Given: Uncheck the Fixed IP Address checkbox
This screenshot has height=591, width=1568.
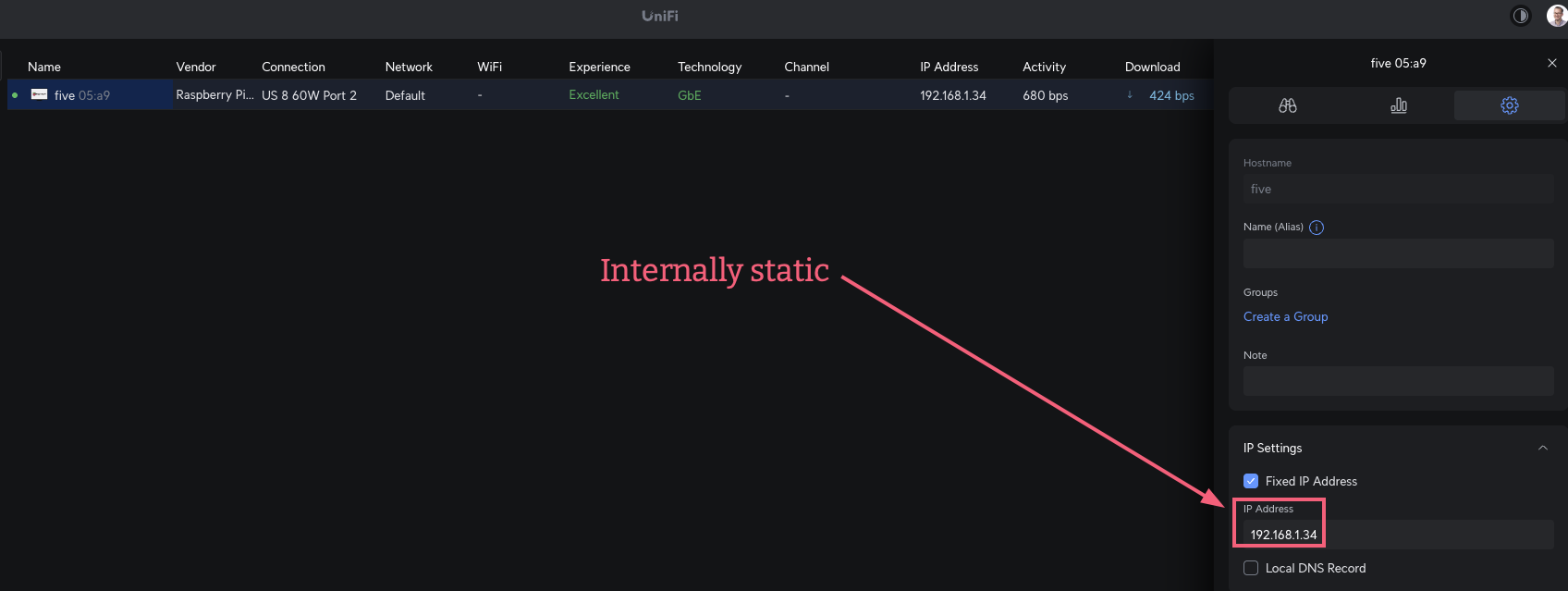Looking at the screenshot, I should click(x=1251, y=481).
